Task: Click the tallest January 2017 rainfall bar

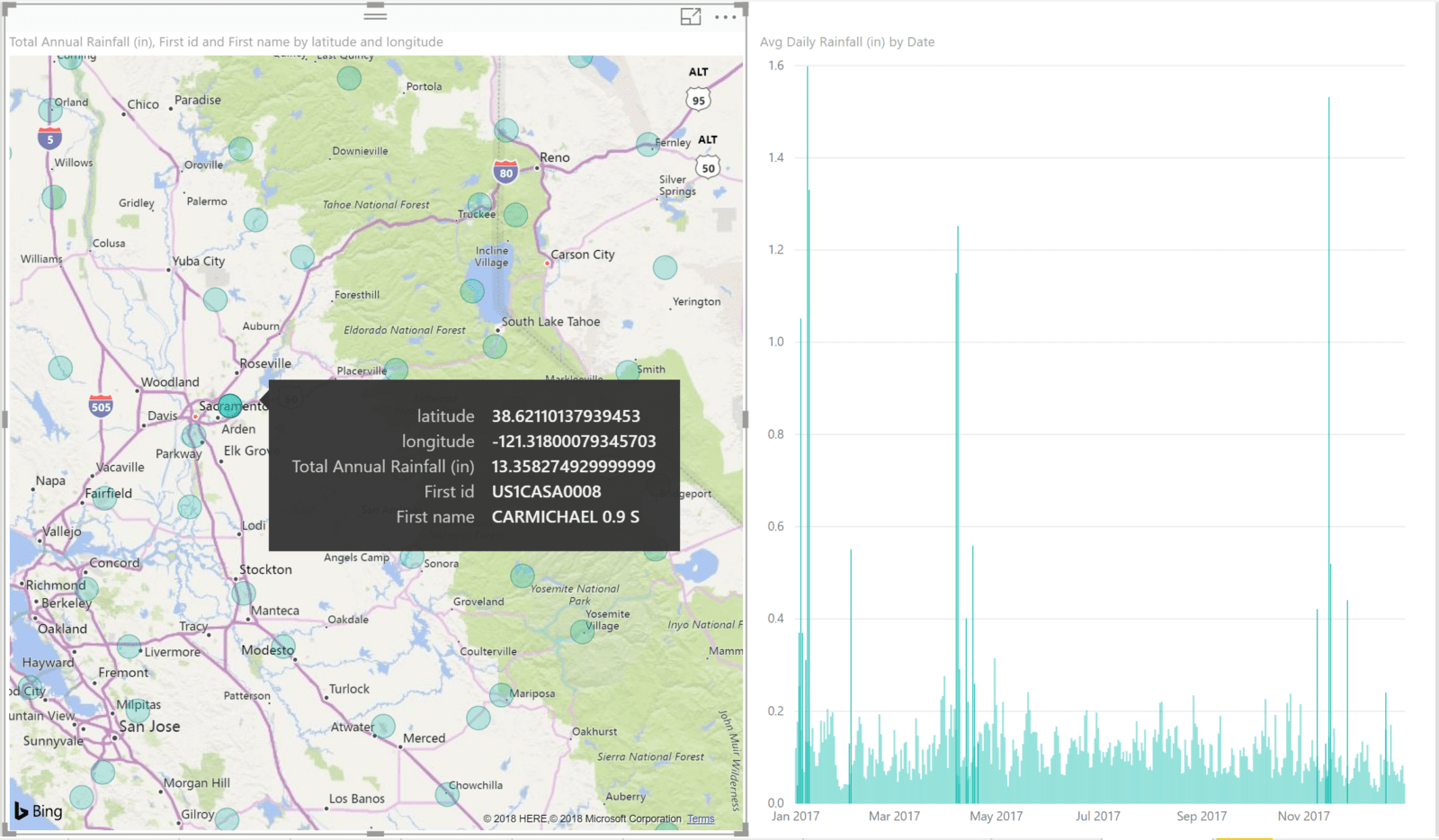Action: [x=808, y=434]
